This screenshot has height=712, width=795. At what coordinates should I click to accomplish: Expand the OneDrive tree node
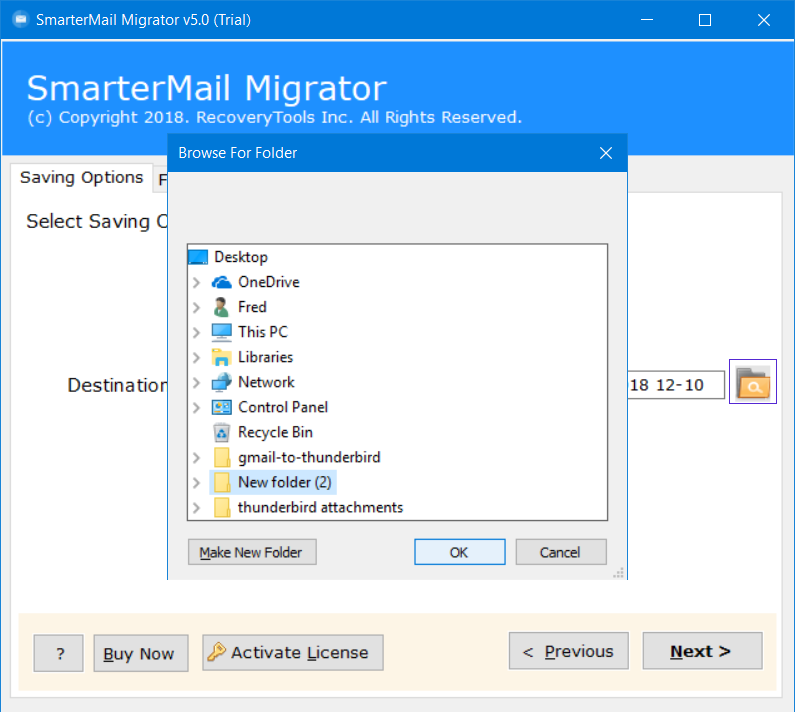click(197, 282)
